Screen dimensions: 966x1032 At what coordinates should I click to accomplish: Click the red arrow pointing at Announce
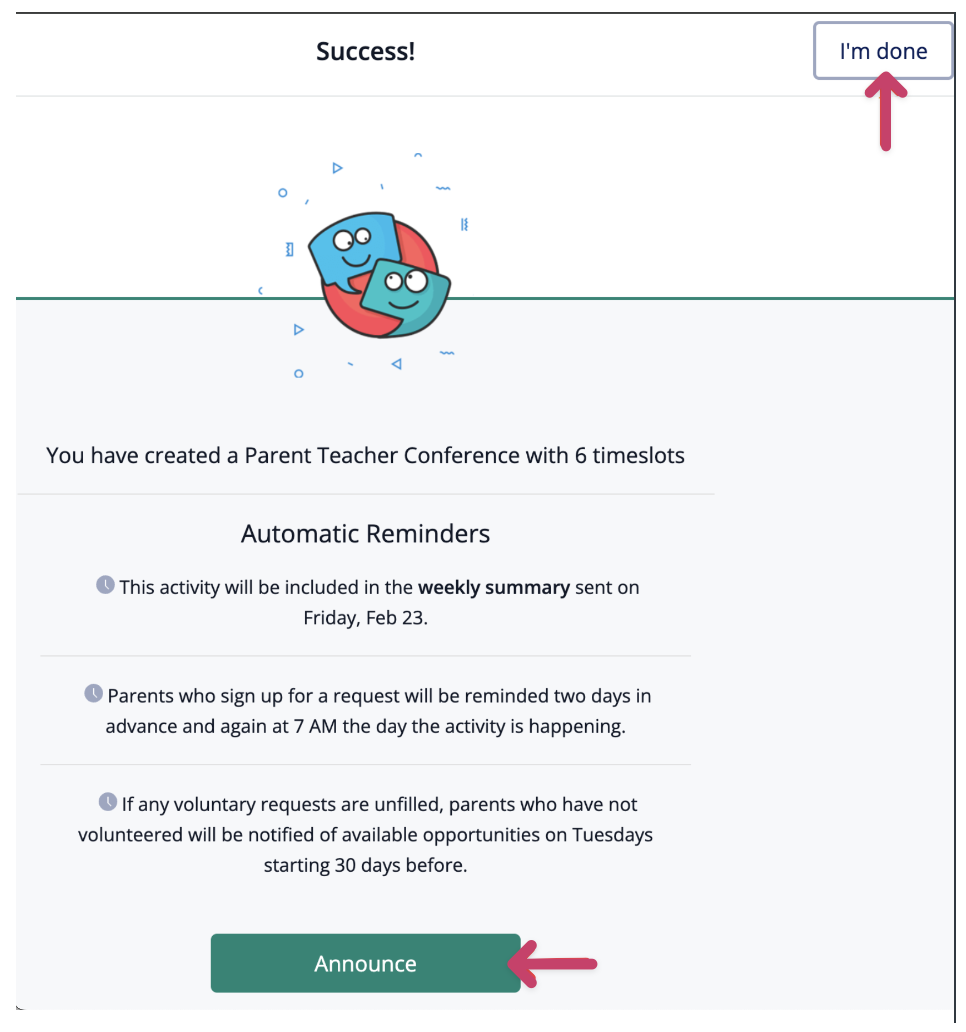click(554, 965)
